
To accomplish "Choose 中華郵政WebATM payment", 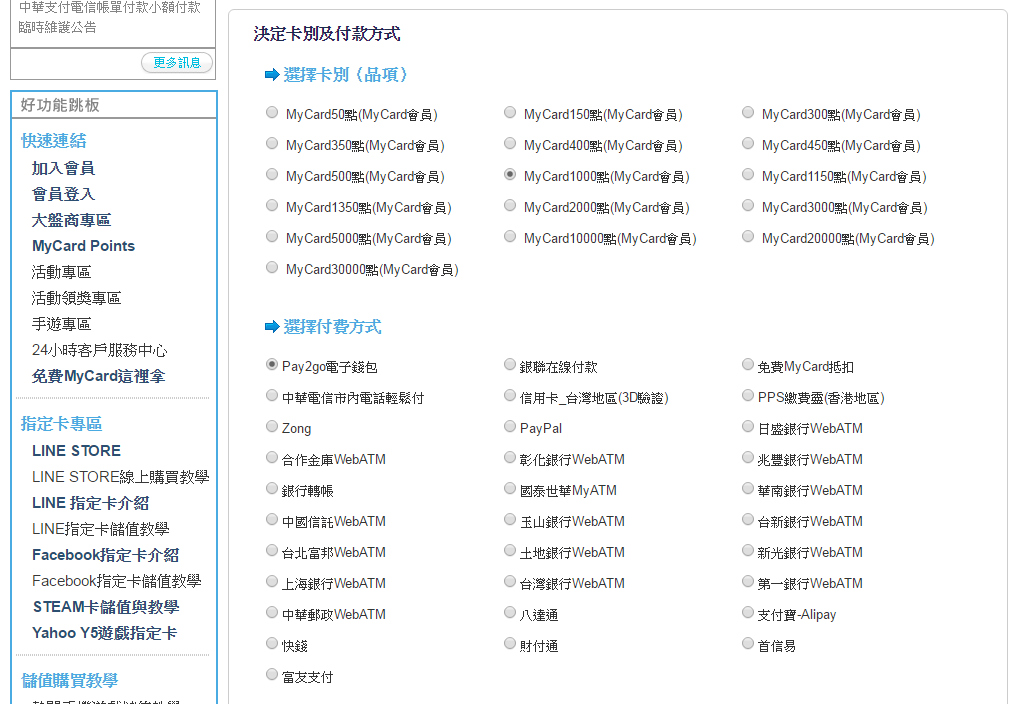I will pyautogui.click(x=272, y=612).
